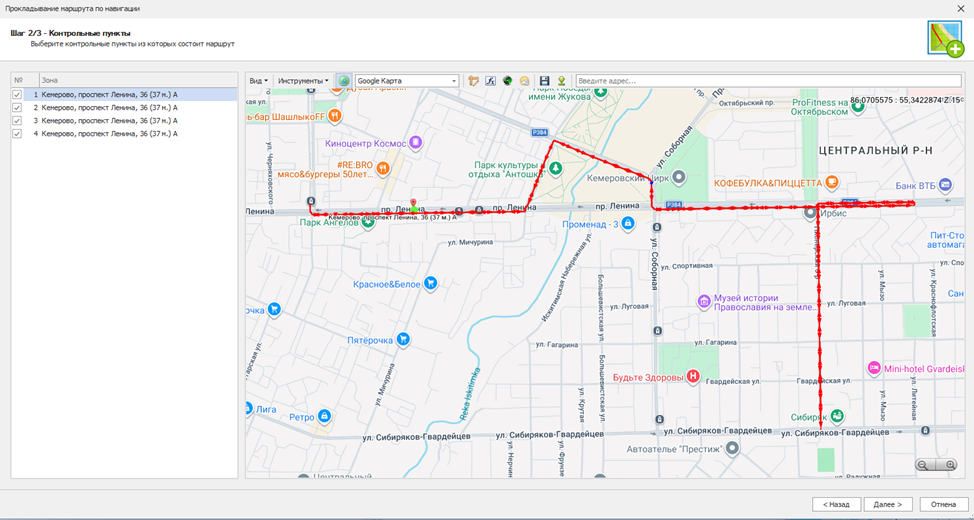Click the #RE:BRO restaurant icon

[383, 167]
